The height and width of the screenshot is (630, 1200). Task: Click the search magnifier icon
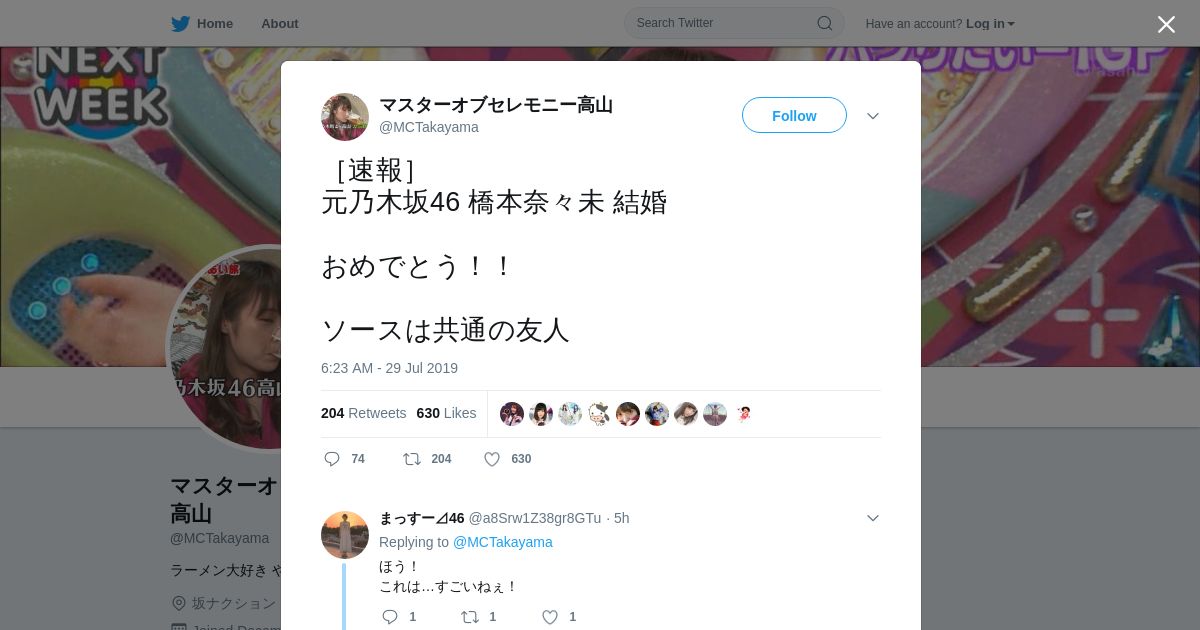click(825, 23)
